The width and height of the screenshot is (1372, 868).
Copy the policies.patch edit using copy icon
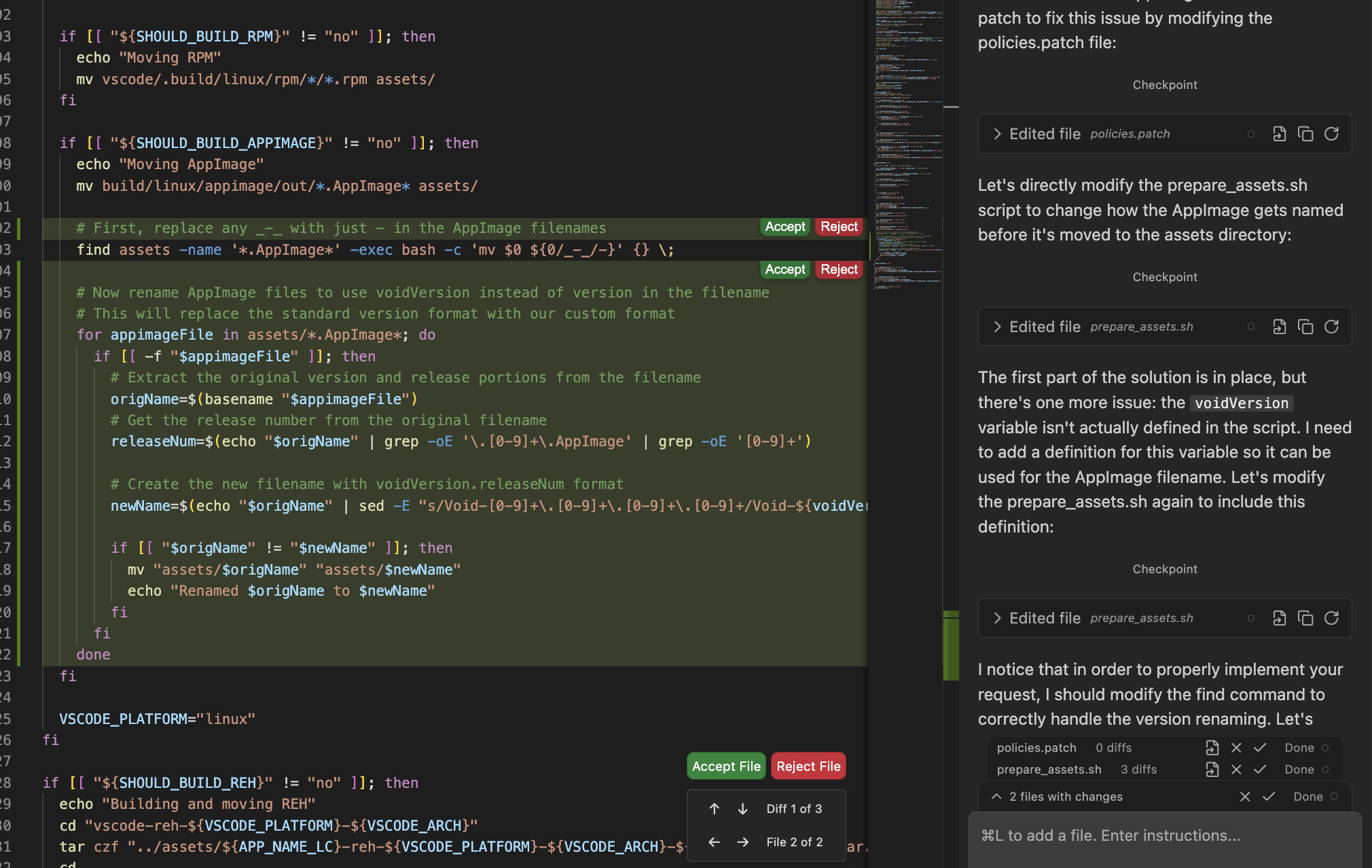(x=1306, y=134)
